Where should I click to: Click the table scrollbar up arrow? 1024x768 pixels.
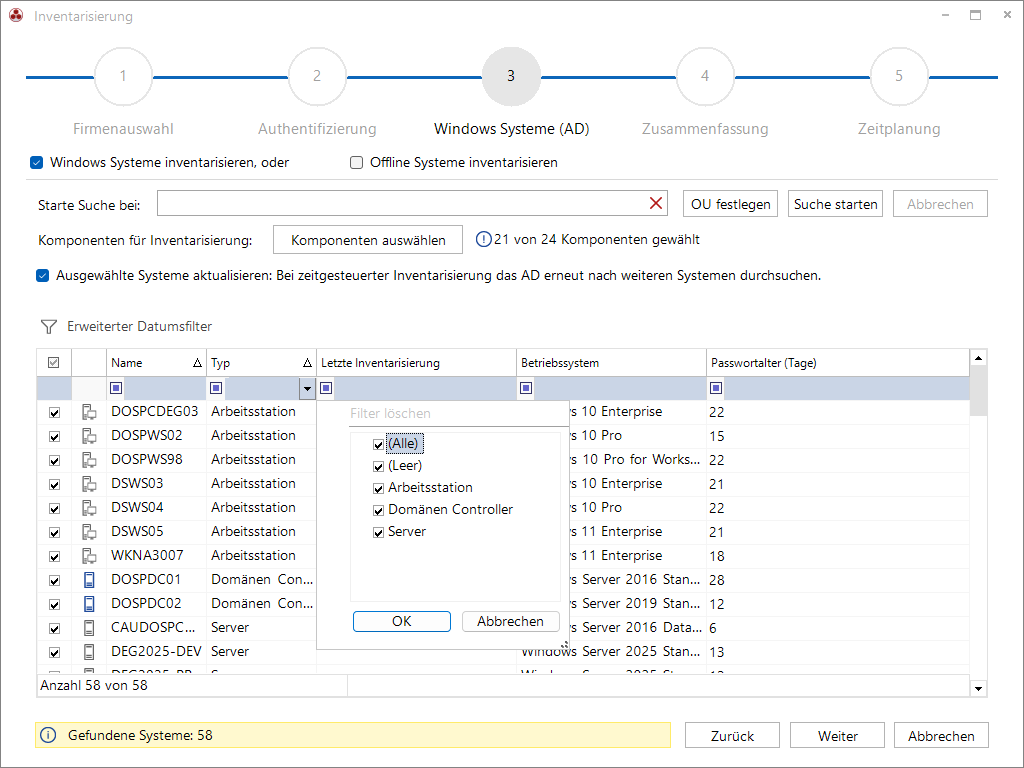tap(978, 358)
